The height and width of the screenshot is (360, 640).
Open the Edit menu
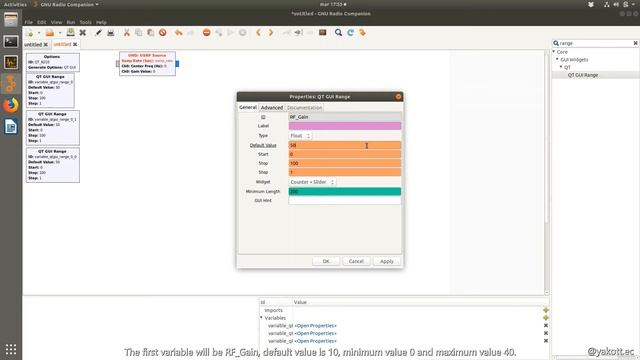click(x=42, y=22)
